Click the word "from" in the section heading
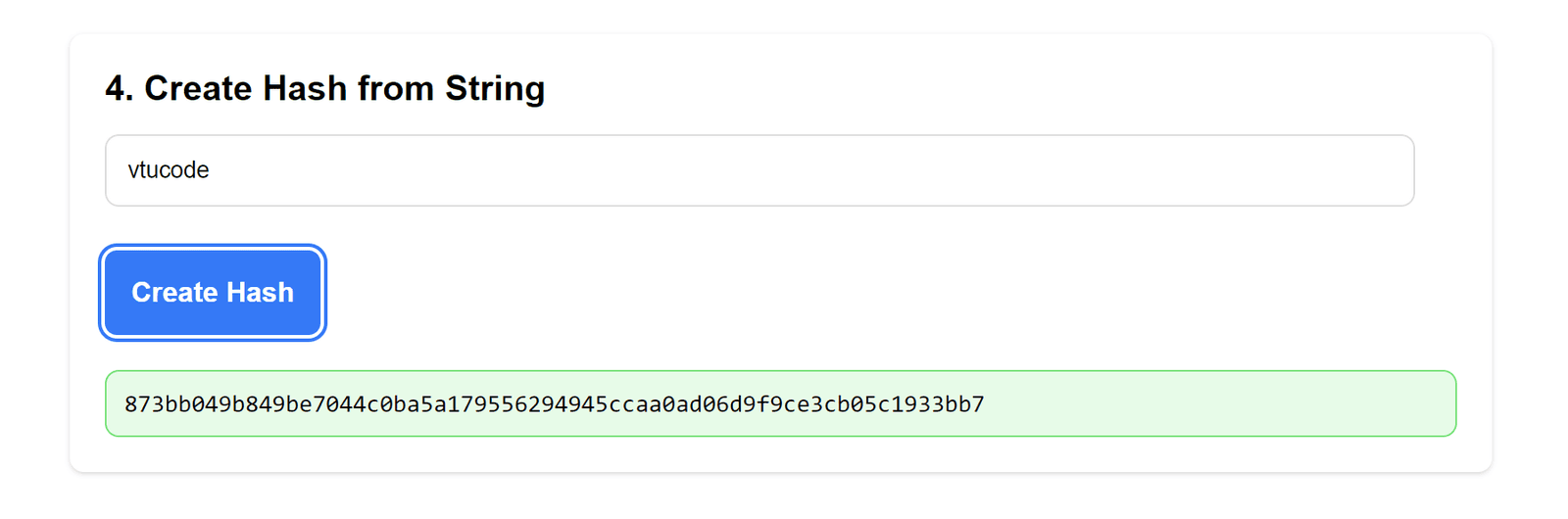 395,88
